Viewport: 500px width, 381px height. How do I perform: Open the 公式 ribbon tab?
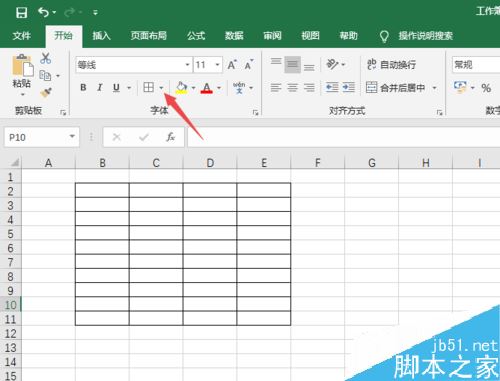(196, 36)
